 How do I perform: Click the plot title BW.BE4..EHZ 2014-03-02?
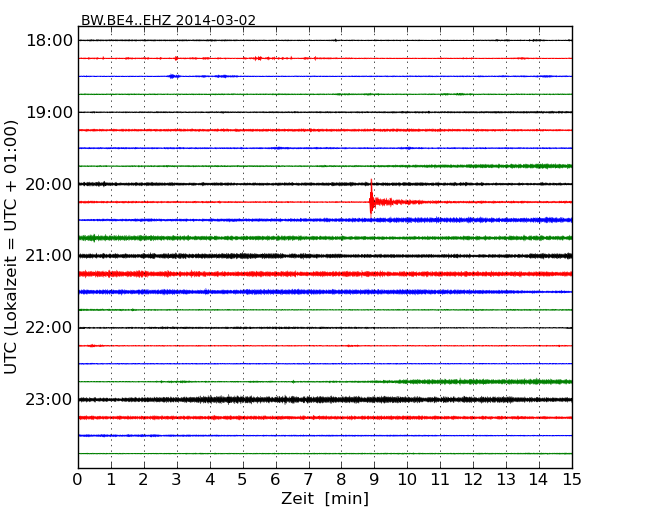(168, 20)
